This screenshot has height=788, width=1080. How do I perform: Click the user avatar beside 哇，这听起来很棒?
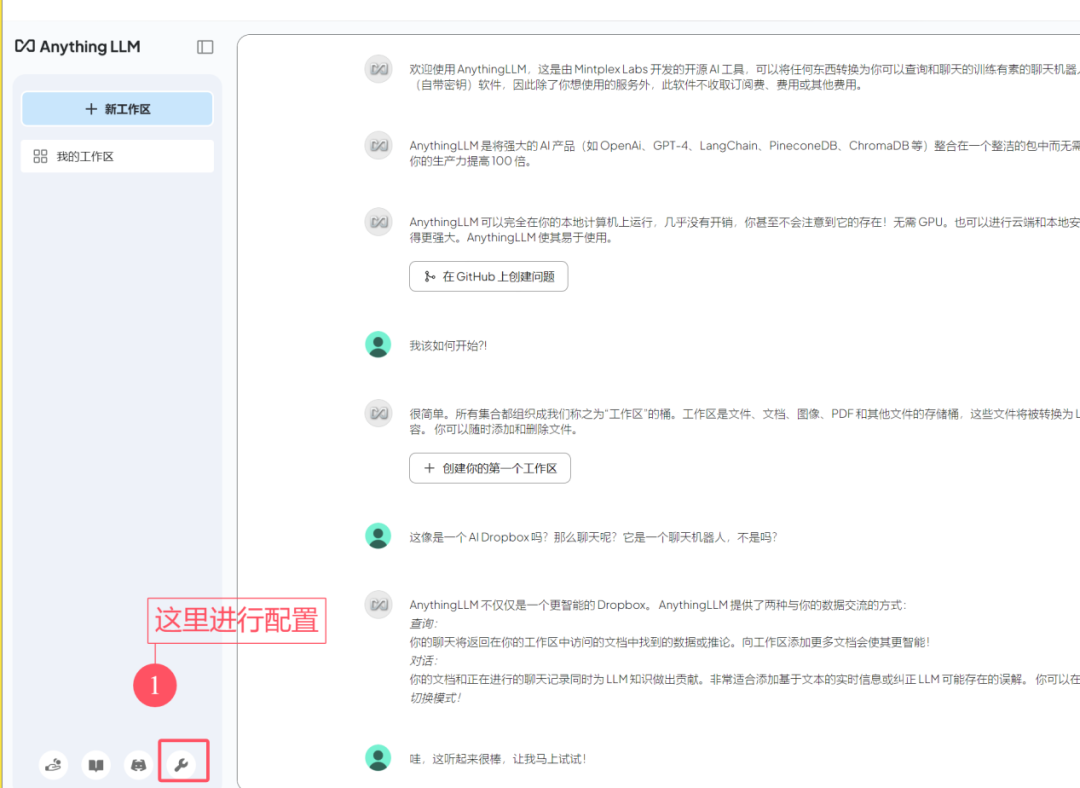pos(378,758)
